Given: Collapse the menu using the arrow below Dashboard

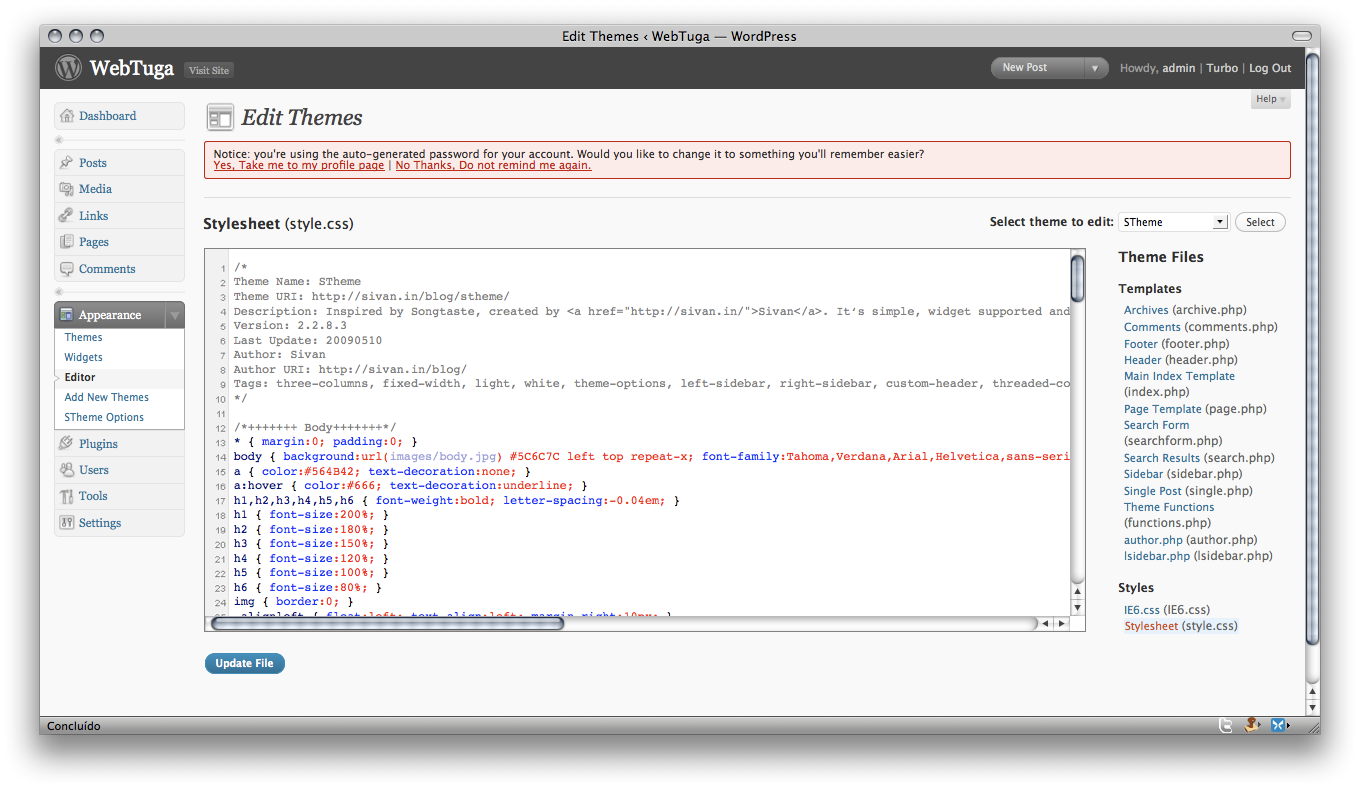Looking at the screenshot, I should point(59,140).
